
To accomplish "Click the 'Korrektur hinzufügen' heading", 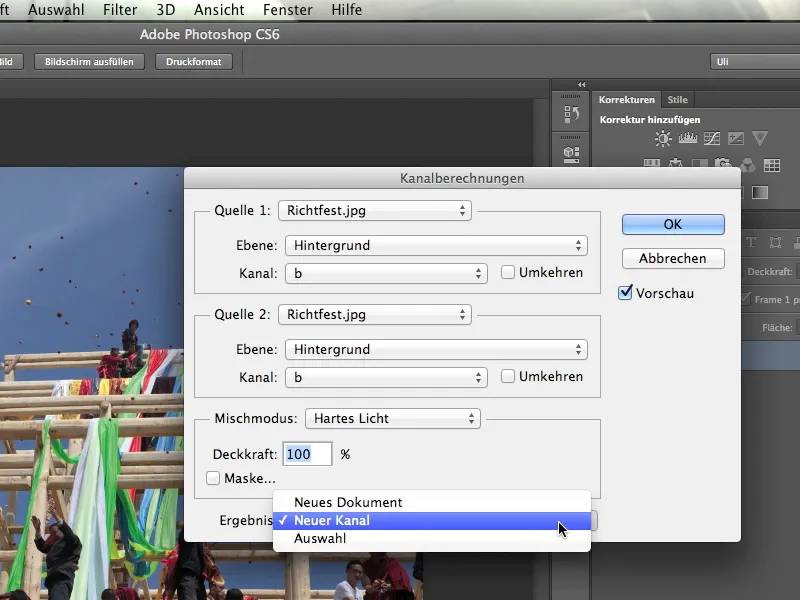I will coord(650,119).
